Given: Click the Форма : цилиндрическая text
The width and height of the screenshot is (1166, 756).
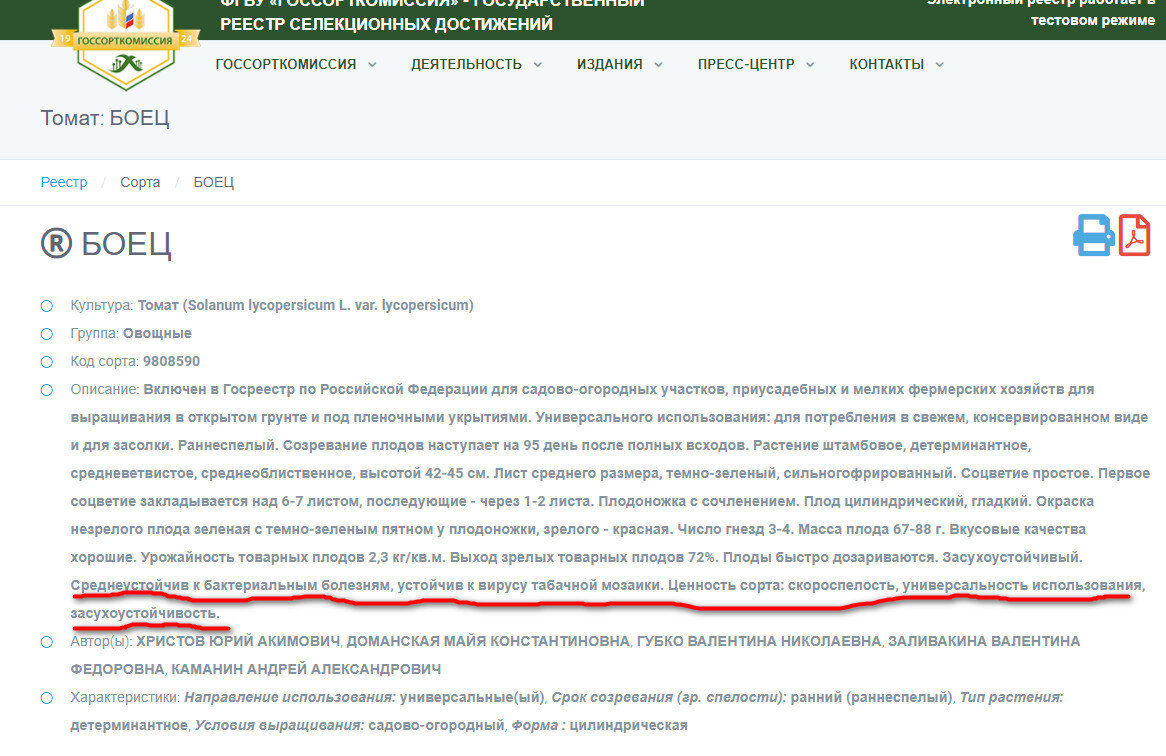Looking at the screenshot, I should (599, 725).
